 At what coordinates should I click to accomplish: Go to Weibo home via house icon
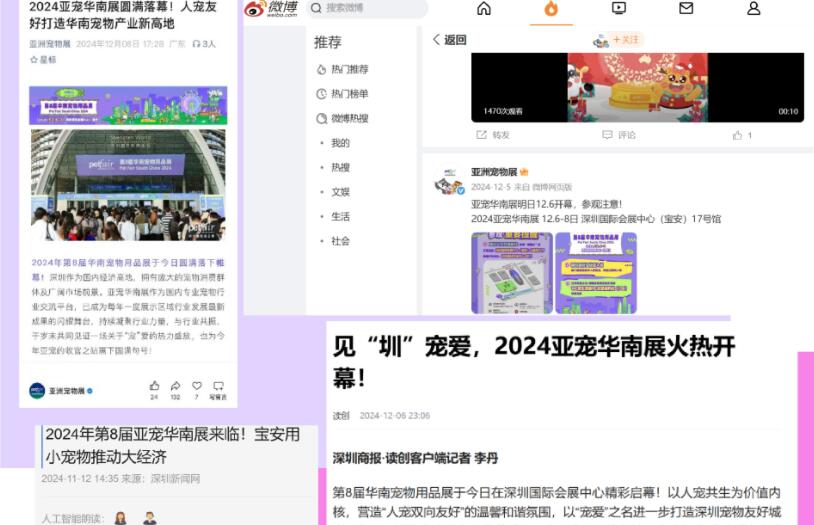pos(484,9)
